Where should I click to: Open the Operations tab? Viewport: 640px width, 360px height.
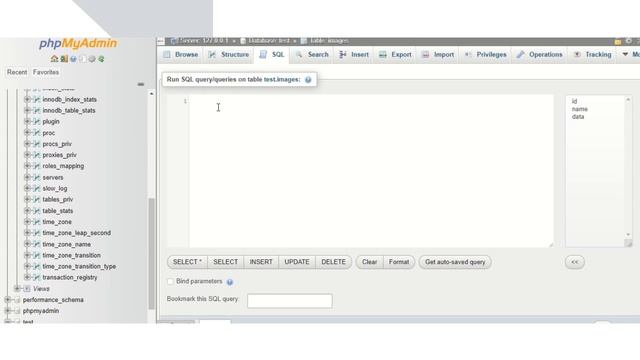click(540, 55)
